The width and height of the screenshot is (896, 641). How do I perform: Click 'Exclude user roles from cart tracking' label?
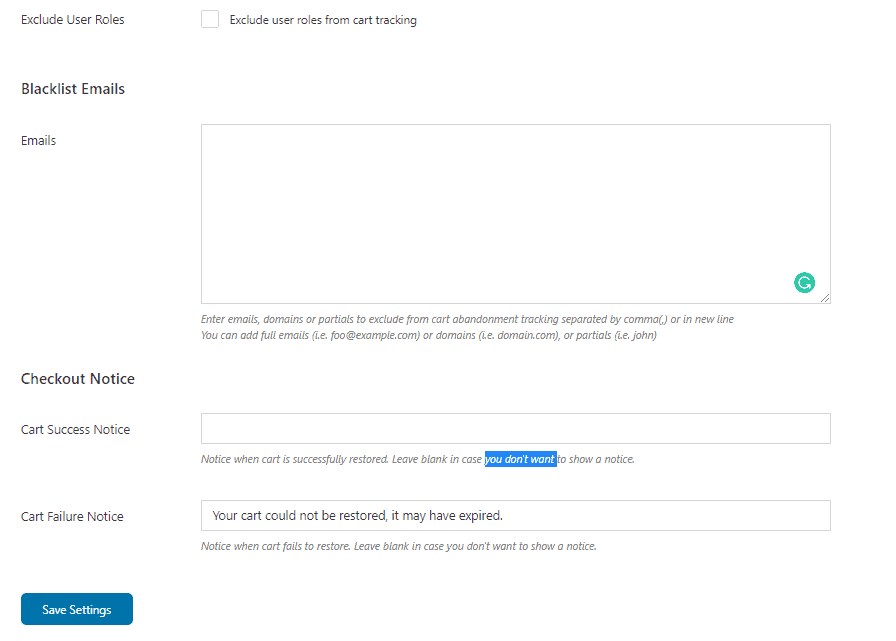[x=323, y=20]
